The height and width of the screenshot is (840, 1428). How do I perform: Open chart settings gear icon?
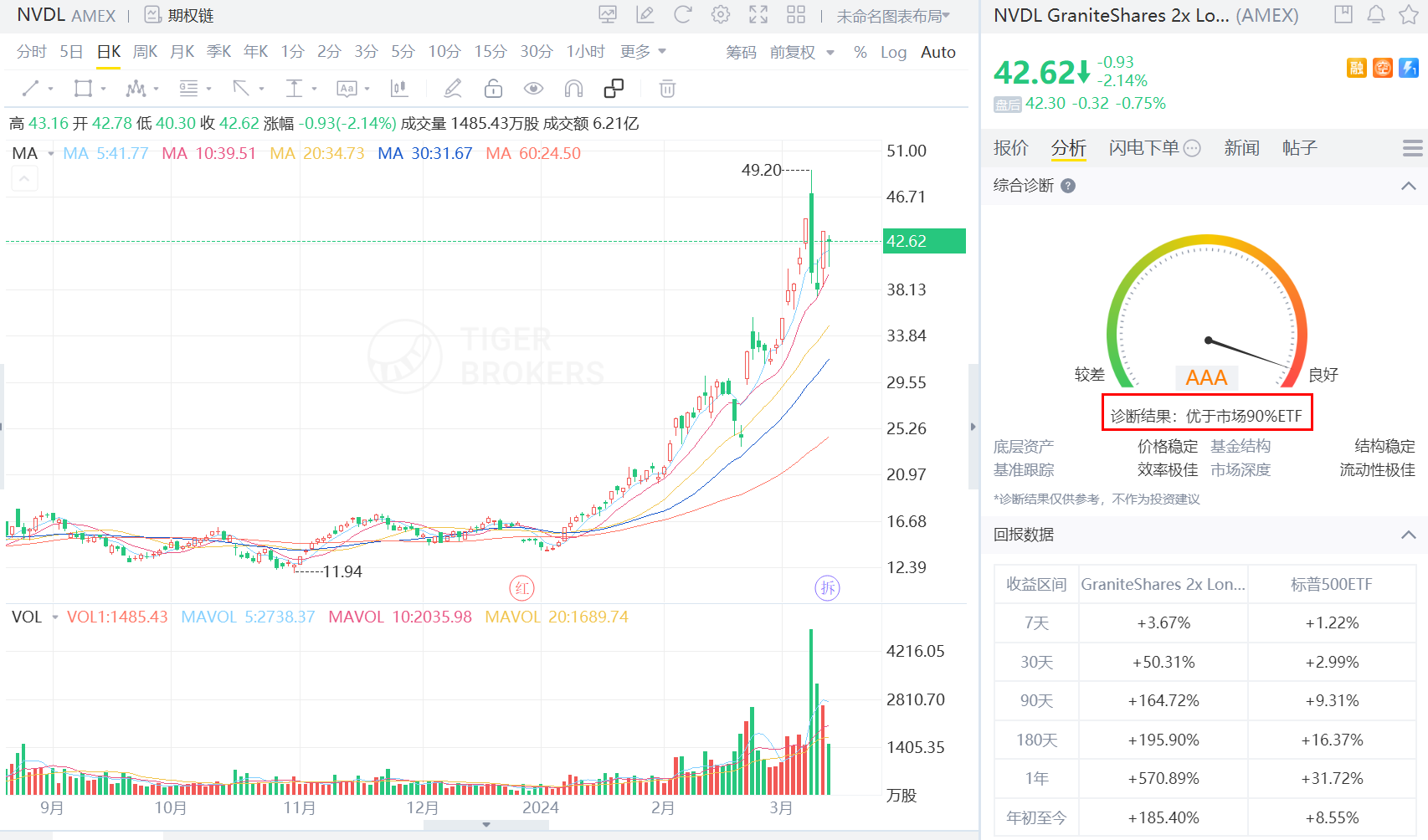click(x=721, y=15)
